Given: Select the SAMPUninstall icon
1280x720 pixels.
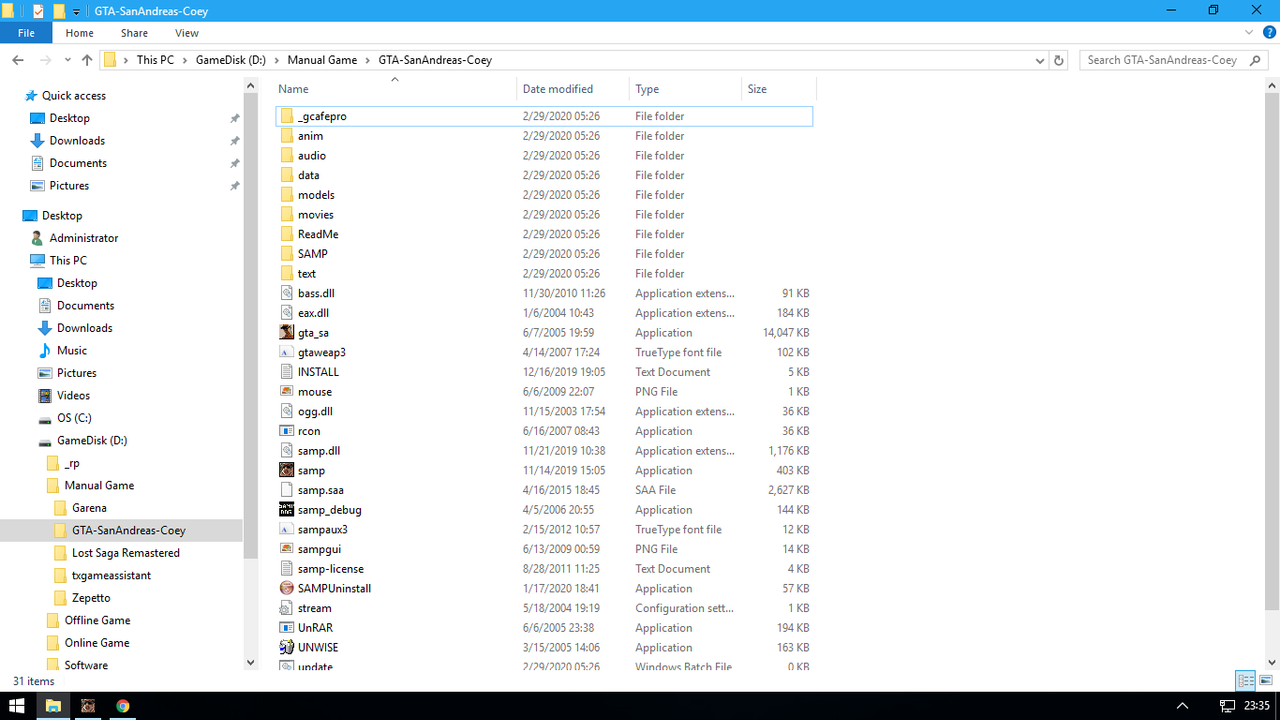Looking at the screenshot, I should coord(286,589).
